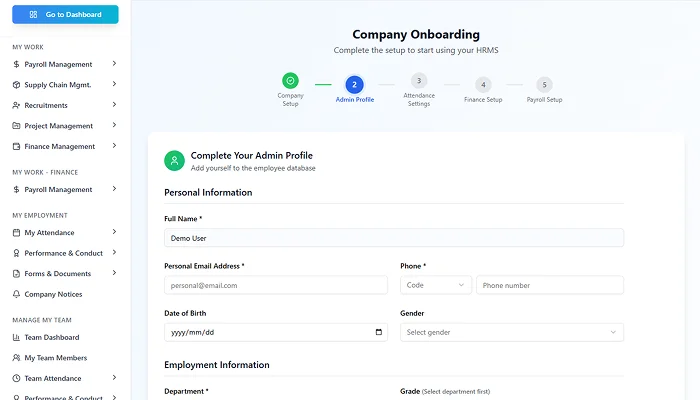The width and height of the screenshot is (700, 400).
Task: Open the phone Code dropdown
Action: pyautogui.click(x=435, y=285)
